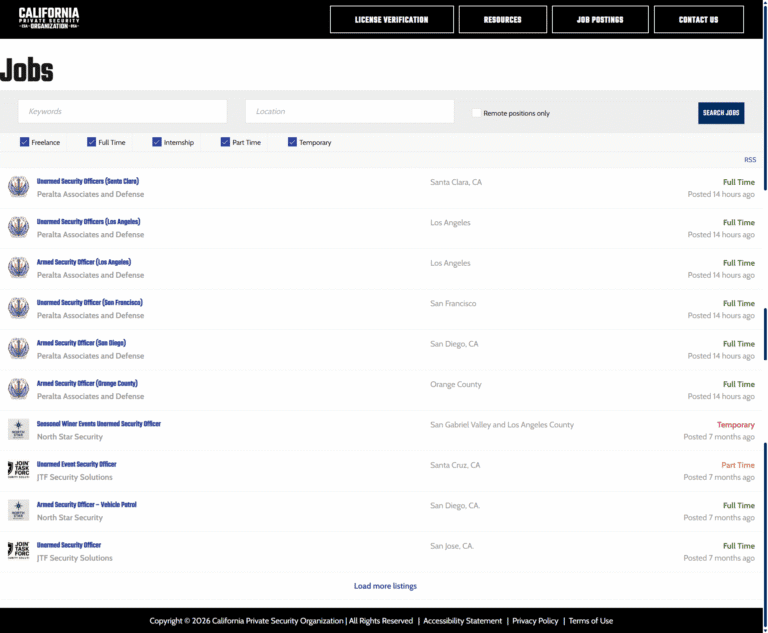The image size is (768, 633).
Task: Open the Accessibility Statement link
Action: point(462,621)
